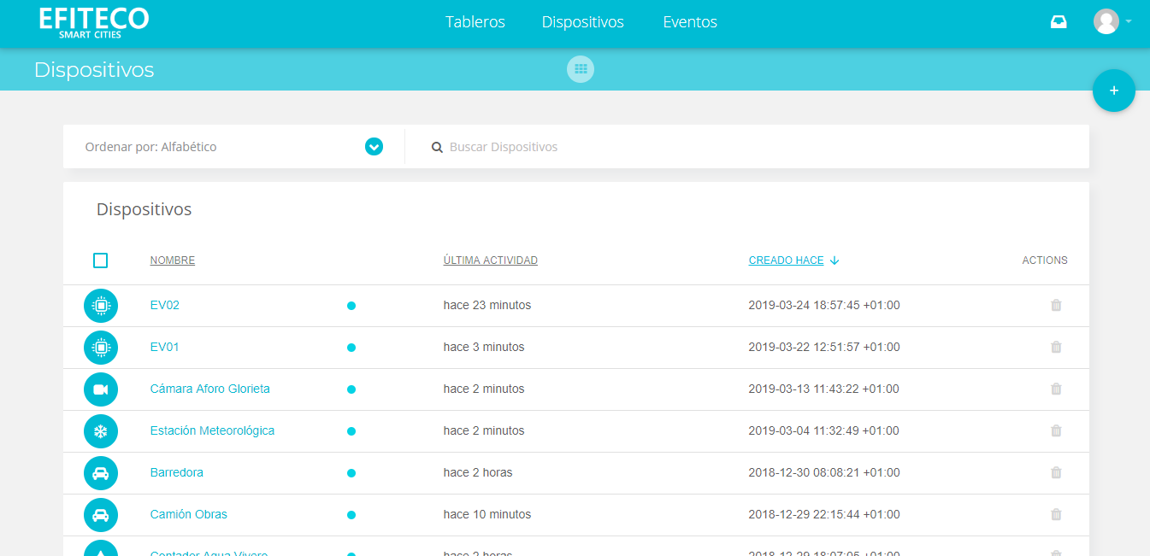The height and width of the screenshot is (556, 1150).
Task: Click the 'hace 23 minutos' activity text
Action: pos(487,306)
